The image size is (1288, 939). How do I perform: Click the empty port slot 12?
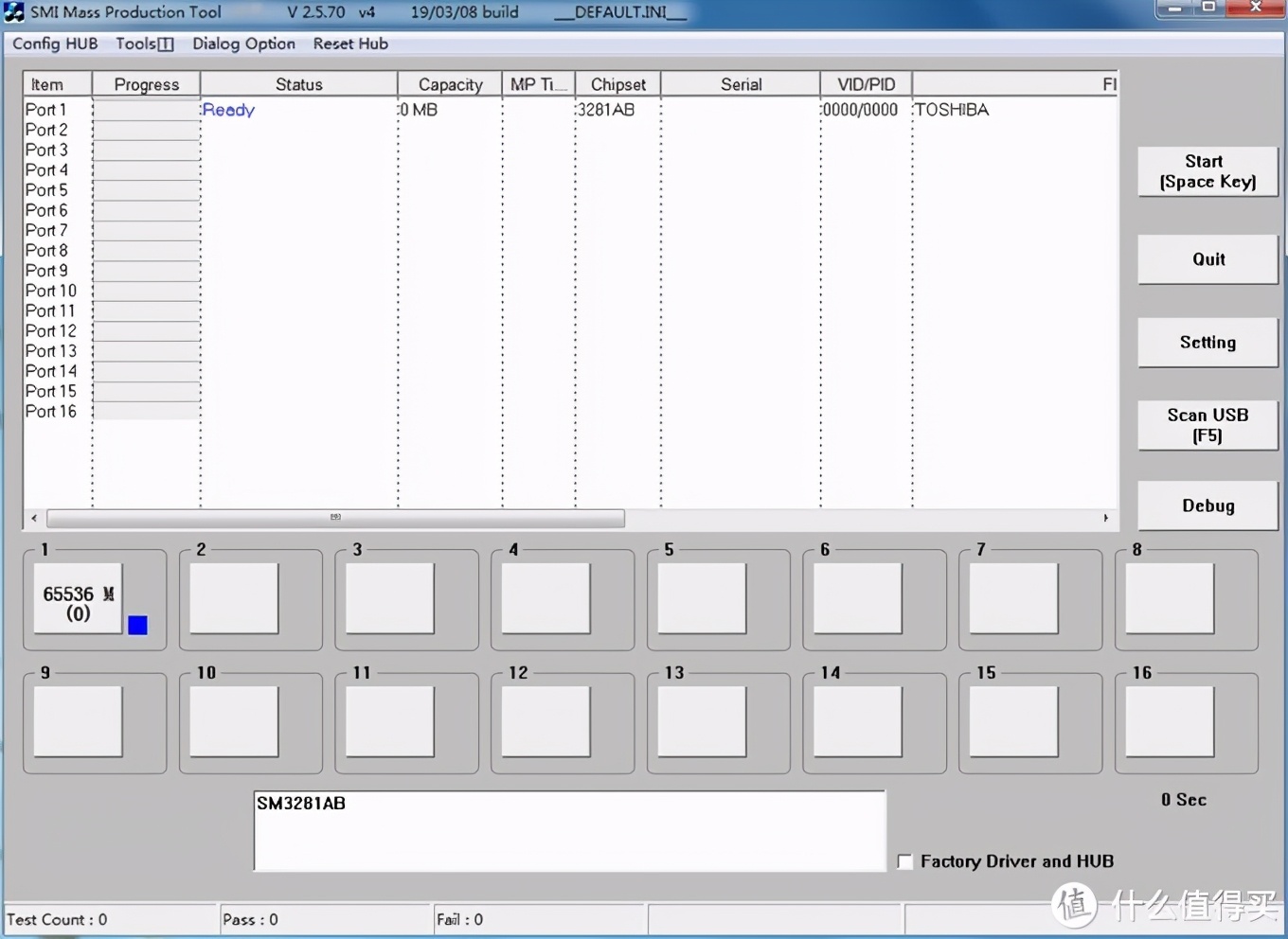click(x=546, y=722)
